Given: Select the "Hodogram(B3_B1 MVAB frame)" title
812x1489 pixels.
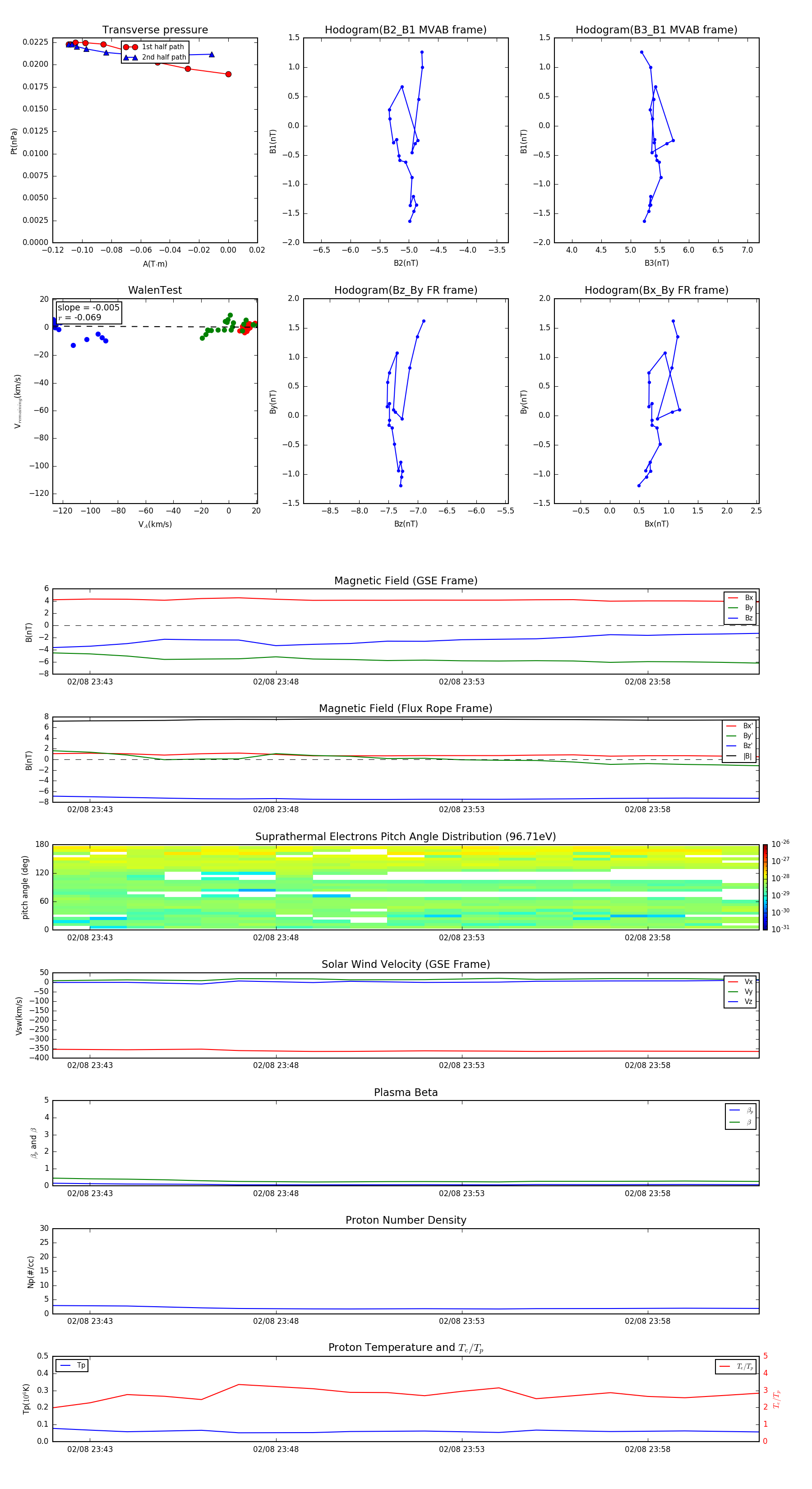Looking at the screenshot, I should [656, 30].
